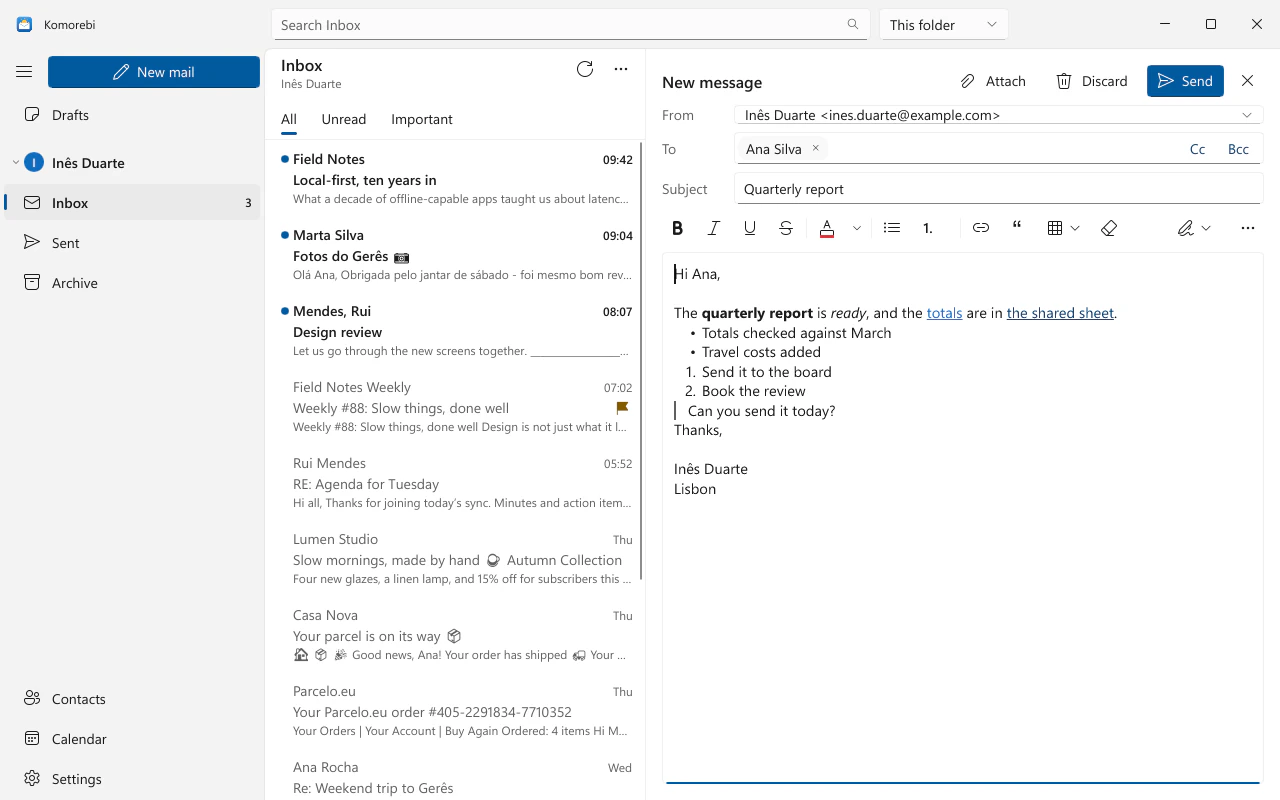Toggle the numbered list button

click(x=928, y=228)
